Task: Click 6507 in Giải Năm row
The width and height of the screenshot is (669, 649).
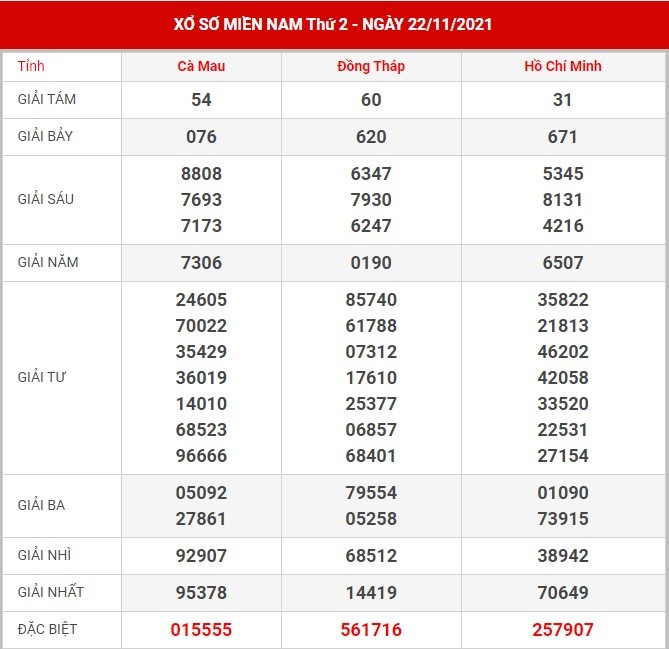Action: [562, 263]
